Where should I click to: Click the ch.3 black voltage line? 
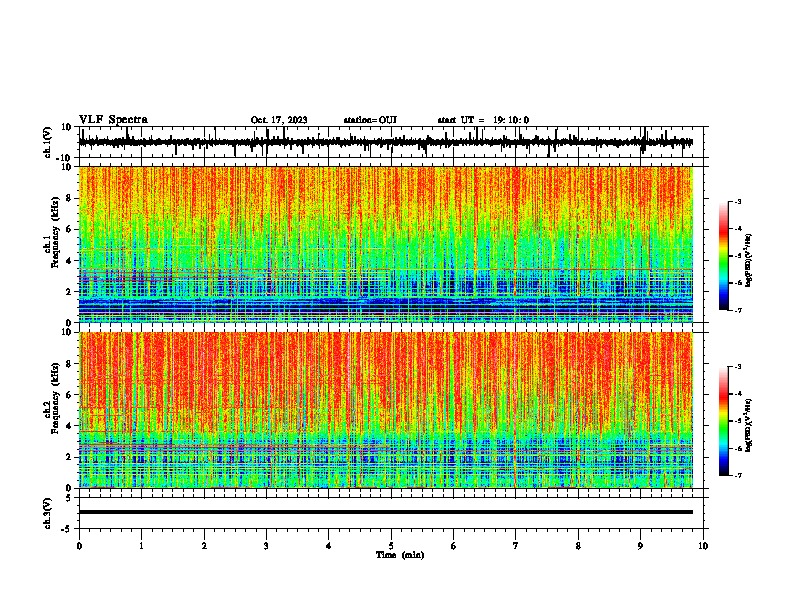[385, 512]
